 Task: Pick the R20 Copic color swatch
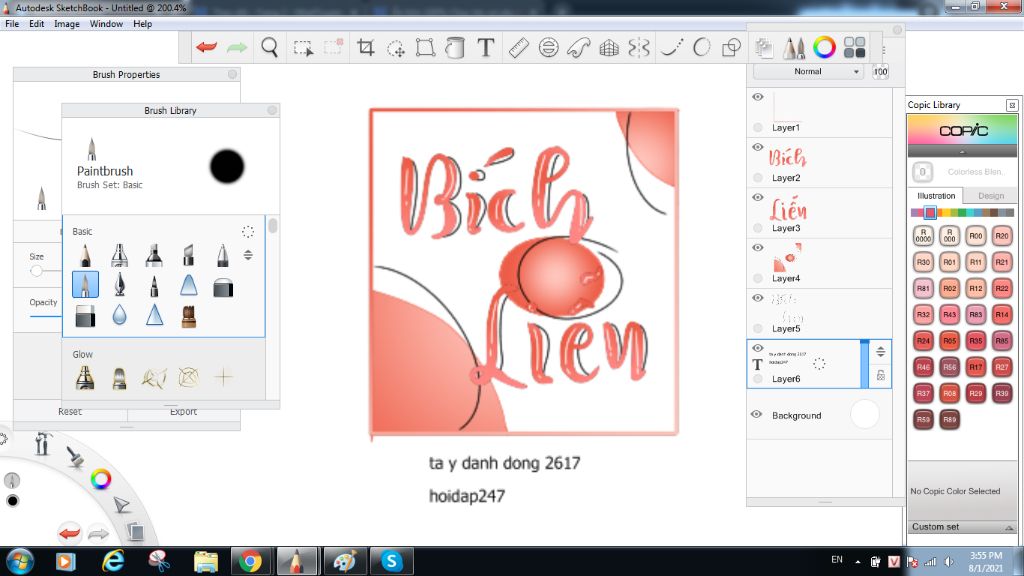1002,236
